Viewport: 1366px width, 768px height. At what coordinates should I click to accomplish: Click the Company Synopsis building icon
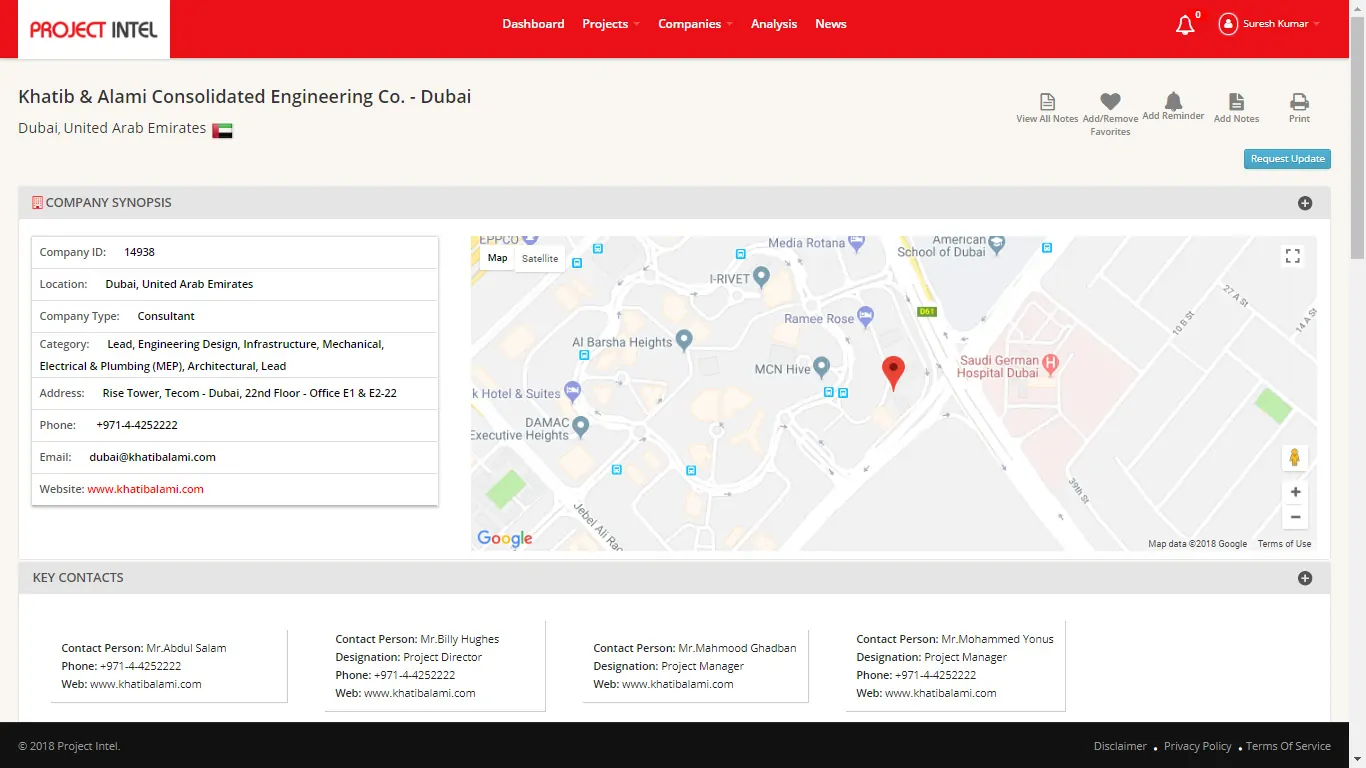pos(38,202)
